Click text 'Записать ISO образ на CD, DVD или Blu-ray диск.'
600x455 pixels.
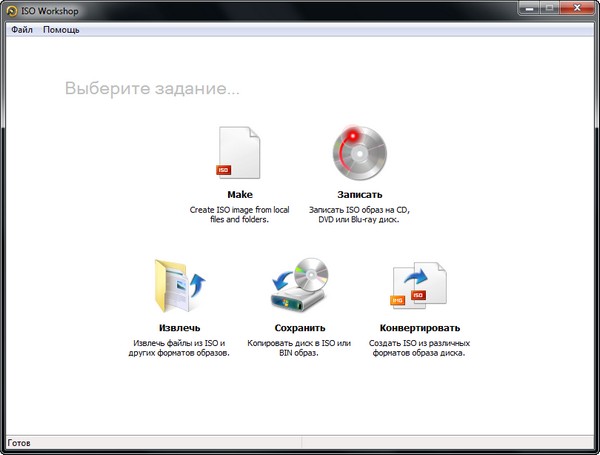(x=359, y=215)
